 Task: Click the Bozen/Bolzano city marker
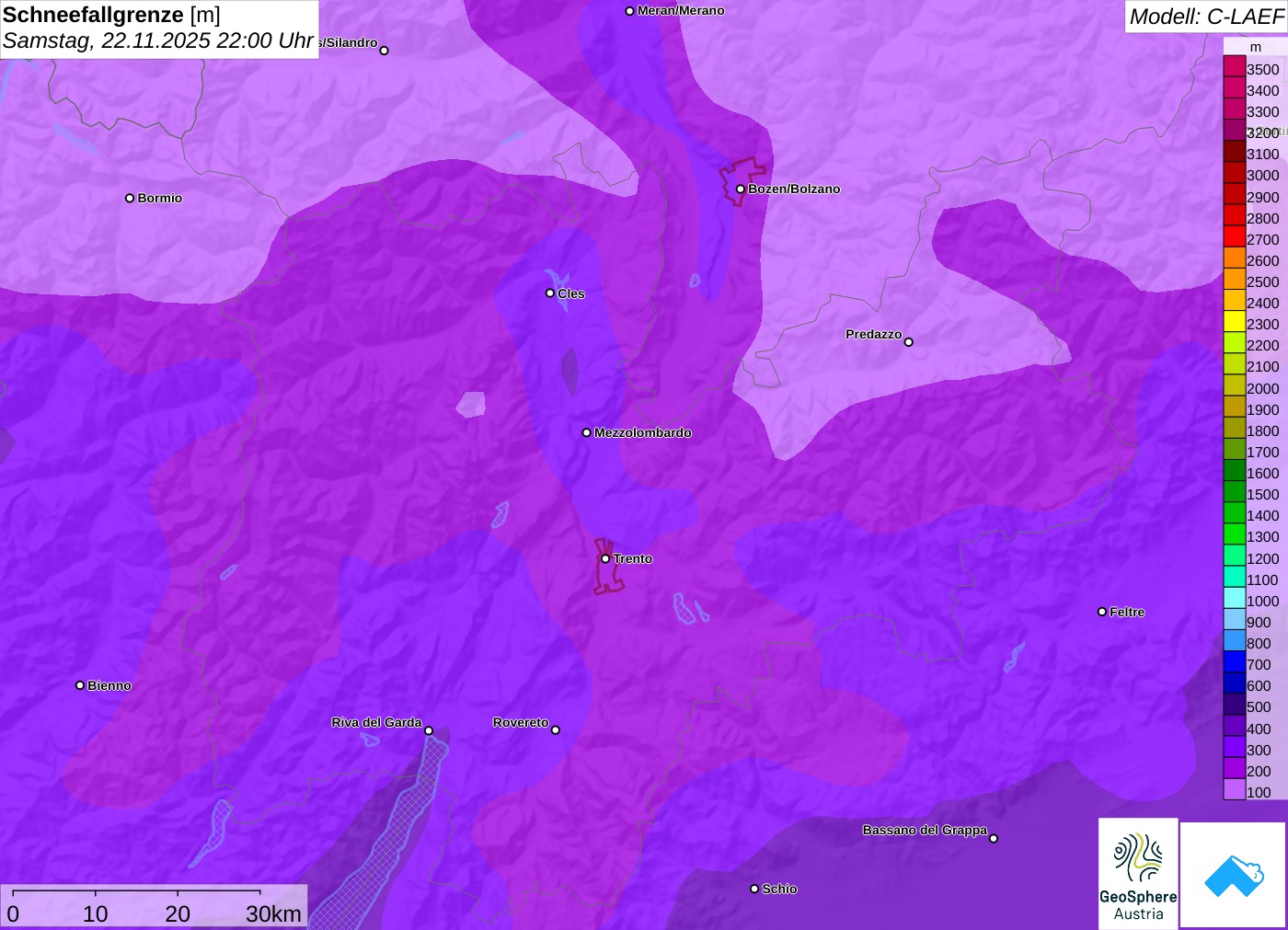[741, 189]
